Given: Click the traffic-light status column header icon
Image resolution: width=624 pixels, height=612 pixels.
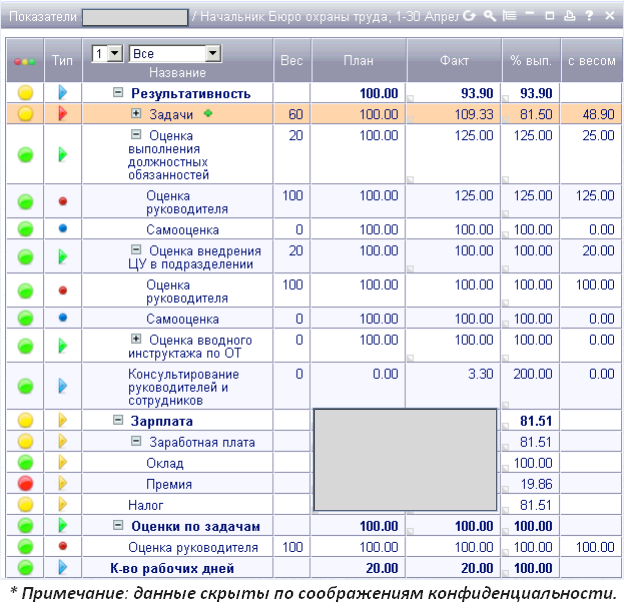Looking at the screenshot, I should click(25, 62).
